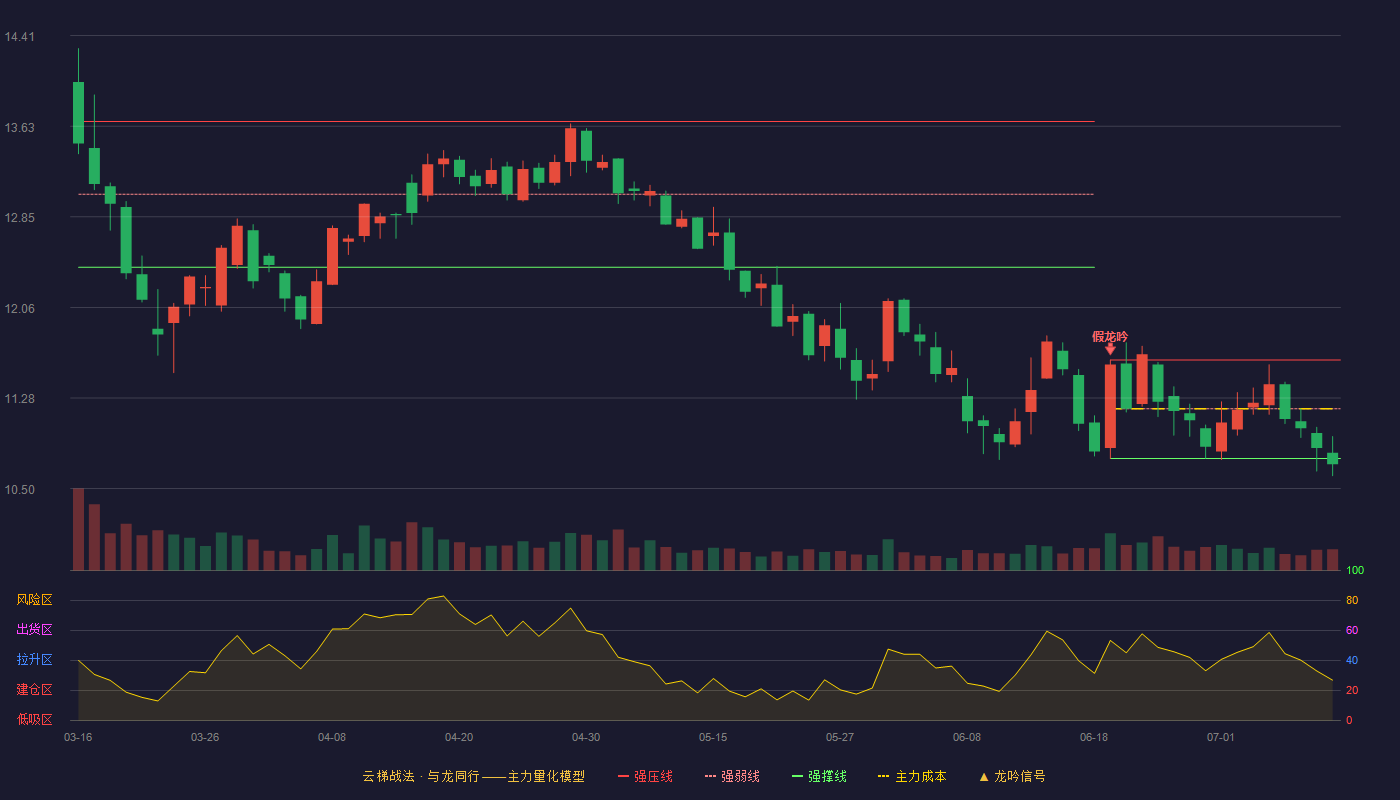
Task: Toggle the 主力成本 legend entry
Action: (x=912, y=776)
